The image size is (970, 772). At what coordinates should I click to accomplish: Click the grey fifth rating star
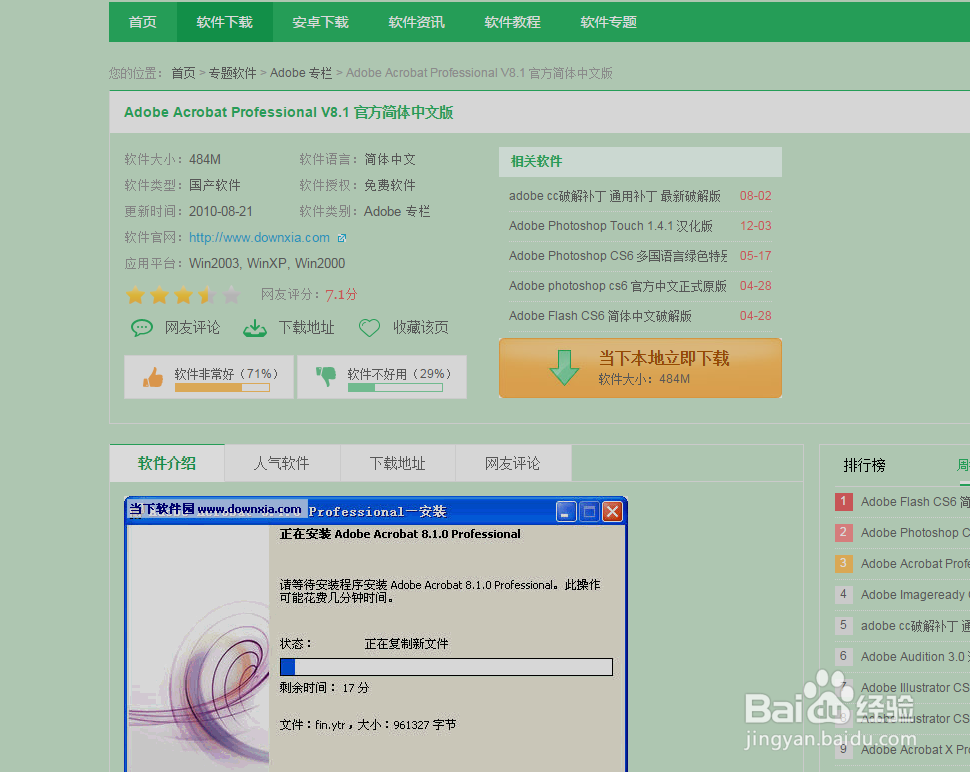(x=231, y=294)
